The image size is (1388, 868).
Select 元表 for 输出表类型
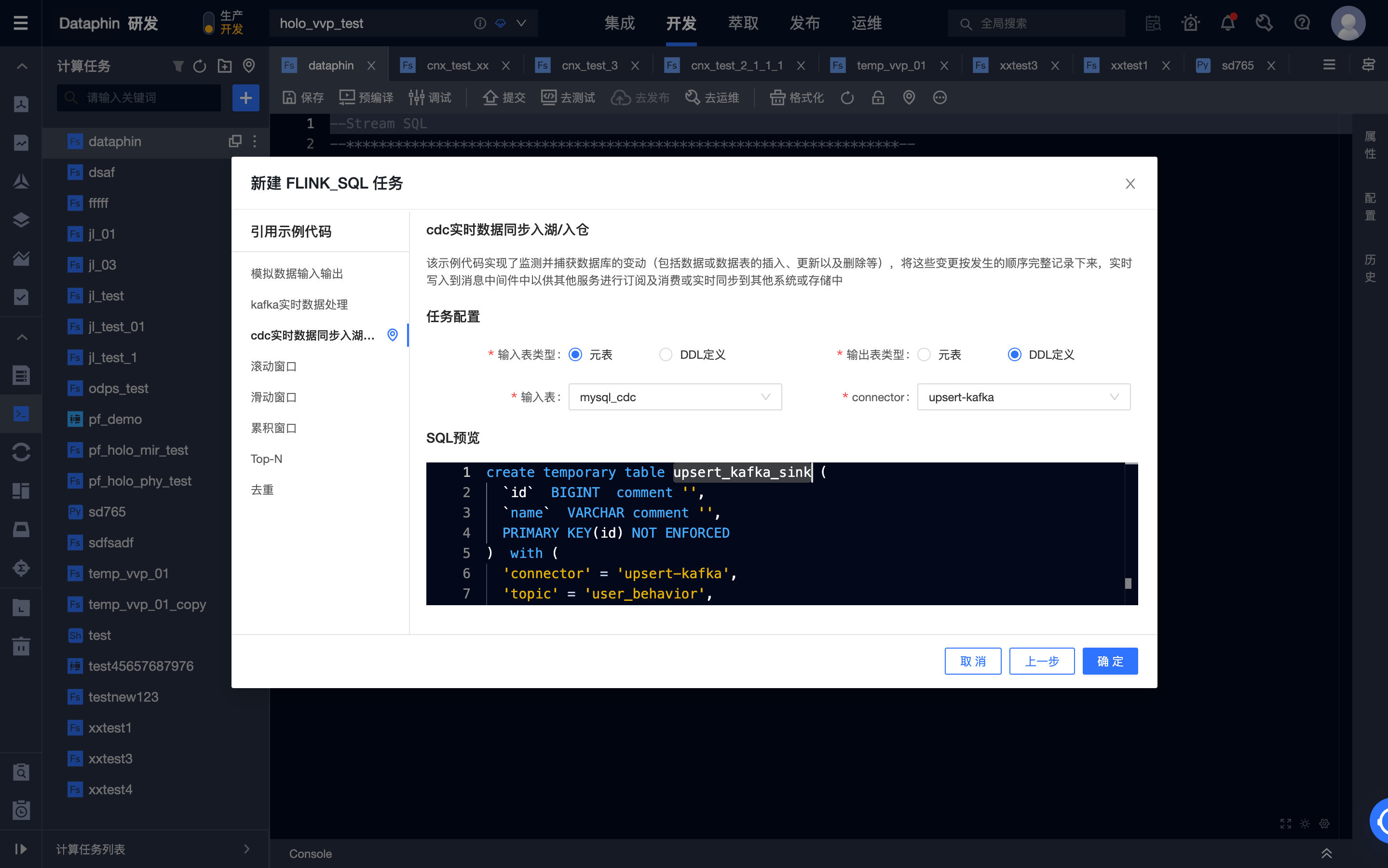[x=923, y=354]
